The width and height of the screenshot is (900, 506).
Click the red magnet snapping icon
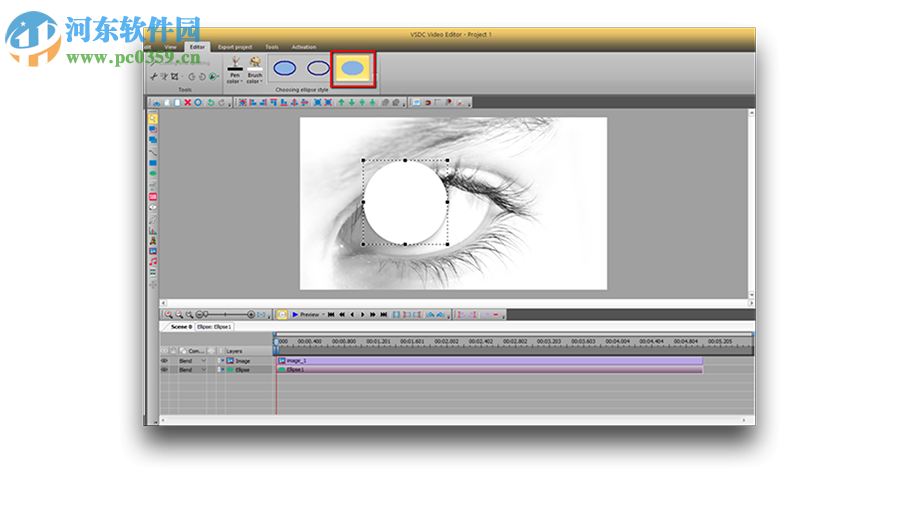tap(428, 102)
